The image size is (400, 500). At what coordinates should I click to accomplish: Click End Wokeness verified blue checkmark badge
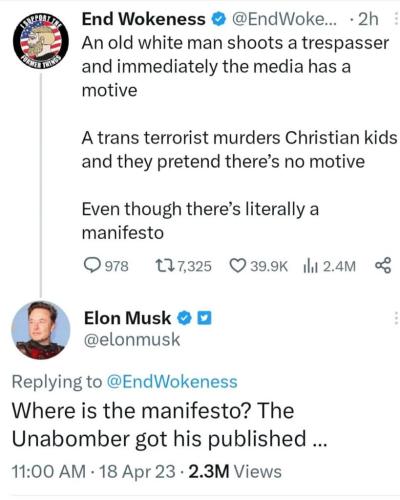point(218,20)
